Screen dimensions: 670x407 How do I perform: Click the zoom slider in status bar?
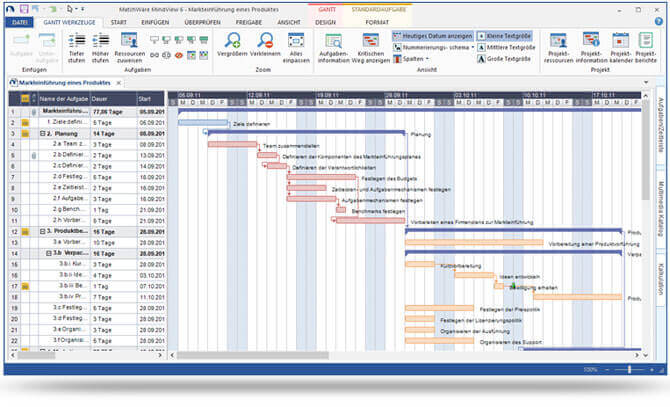(629, 369)
